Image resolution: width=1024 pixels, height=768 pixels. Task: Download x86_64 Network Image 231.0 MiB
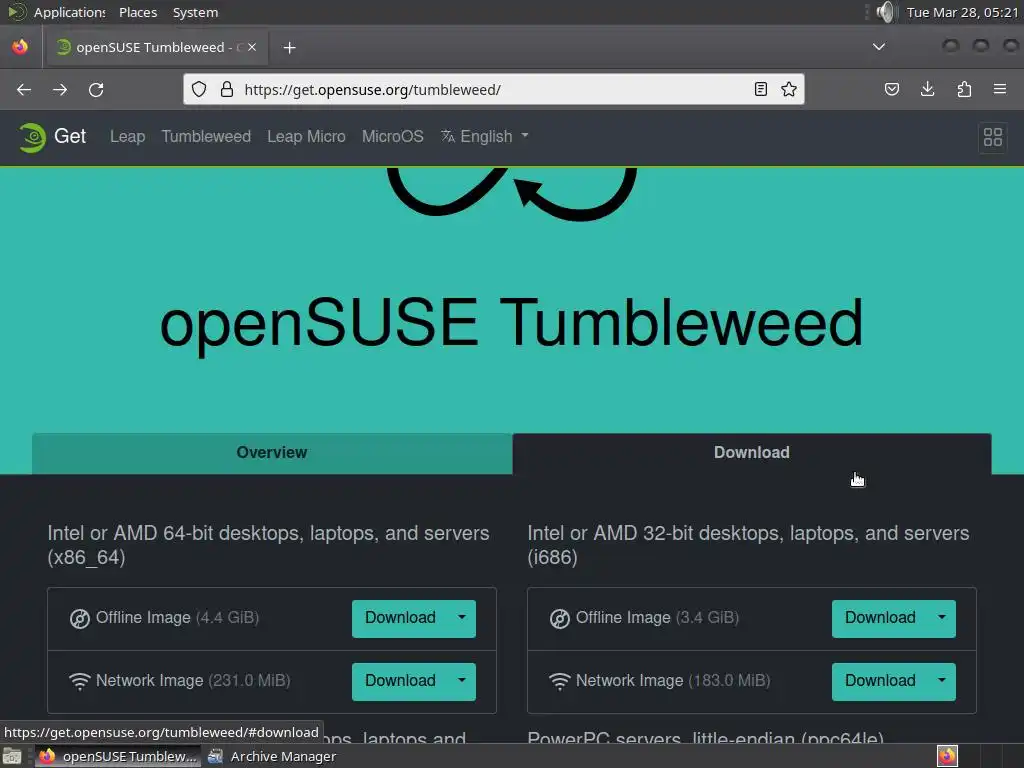tap(400, 681)
